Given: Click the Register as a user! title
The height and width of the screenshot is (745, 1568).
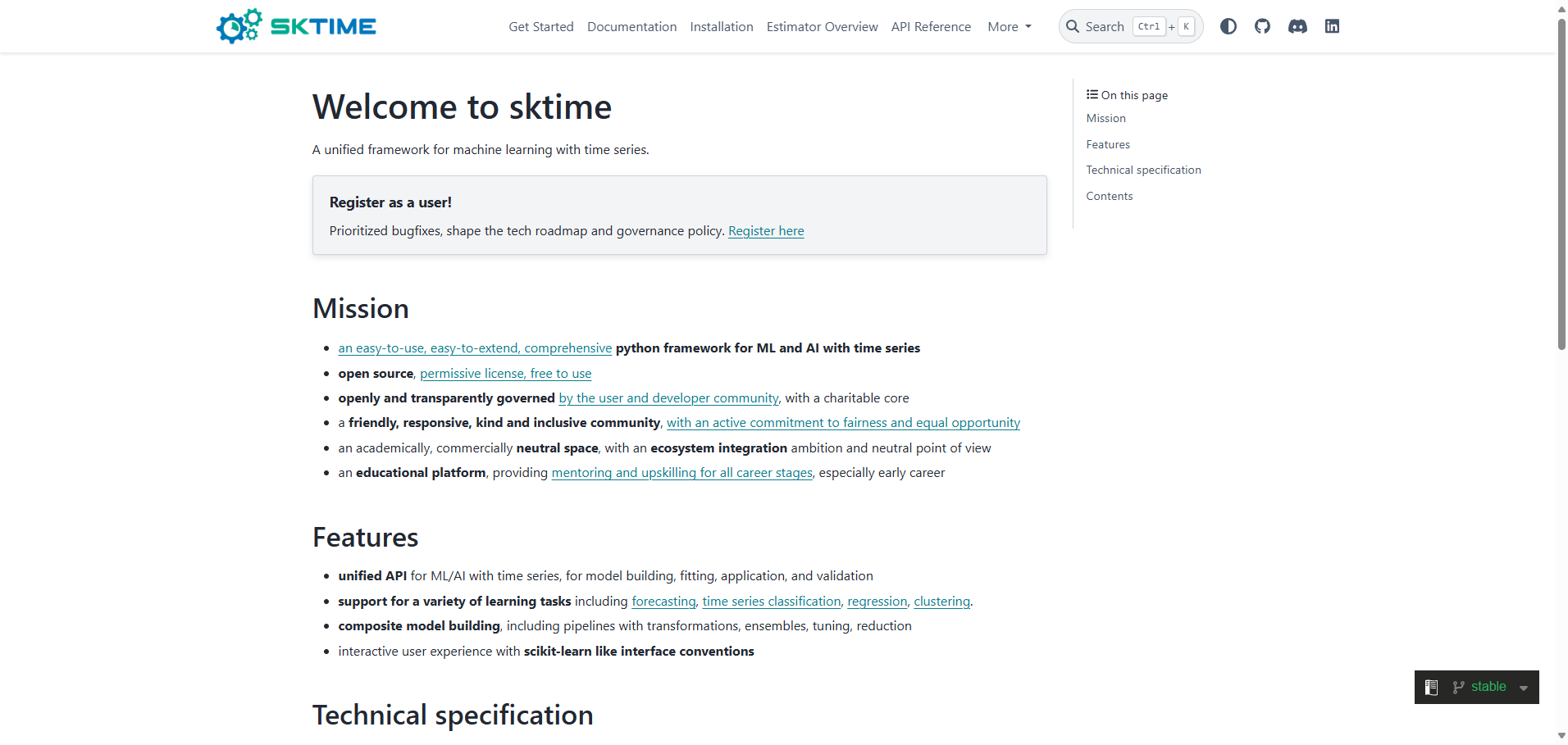Looking at the screenshot, I should (390, 202).
